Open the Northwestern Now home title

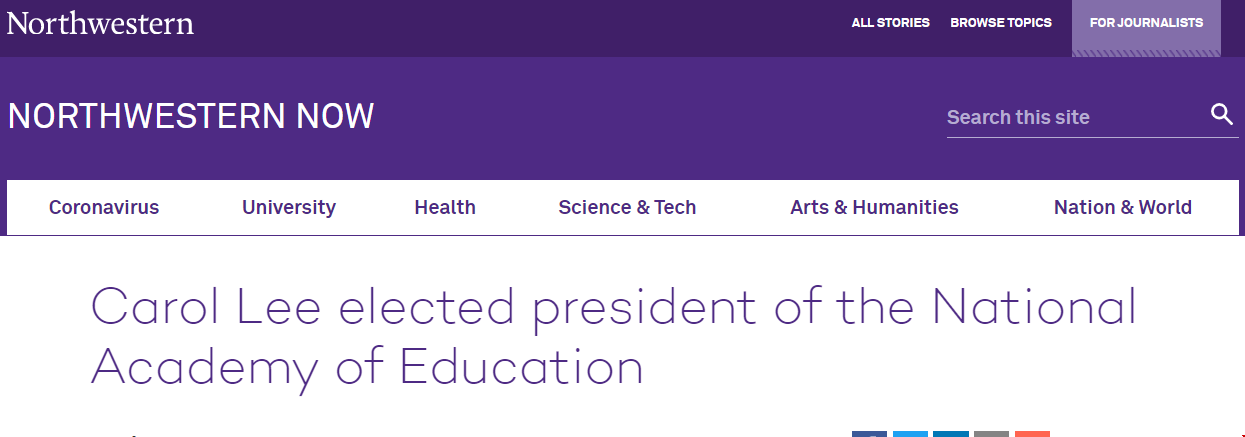pyautogui.click(x=191, y=117)
